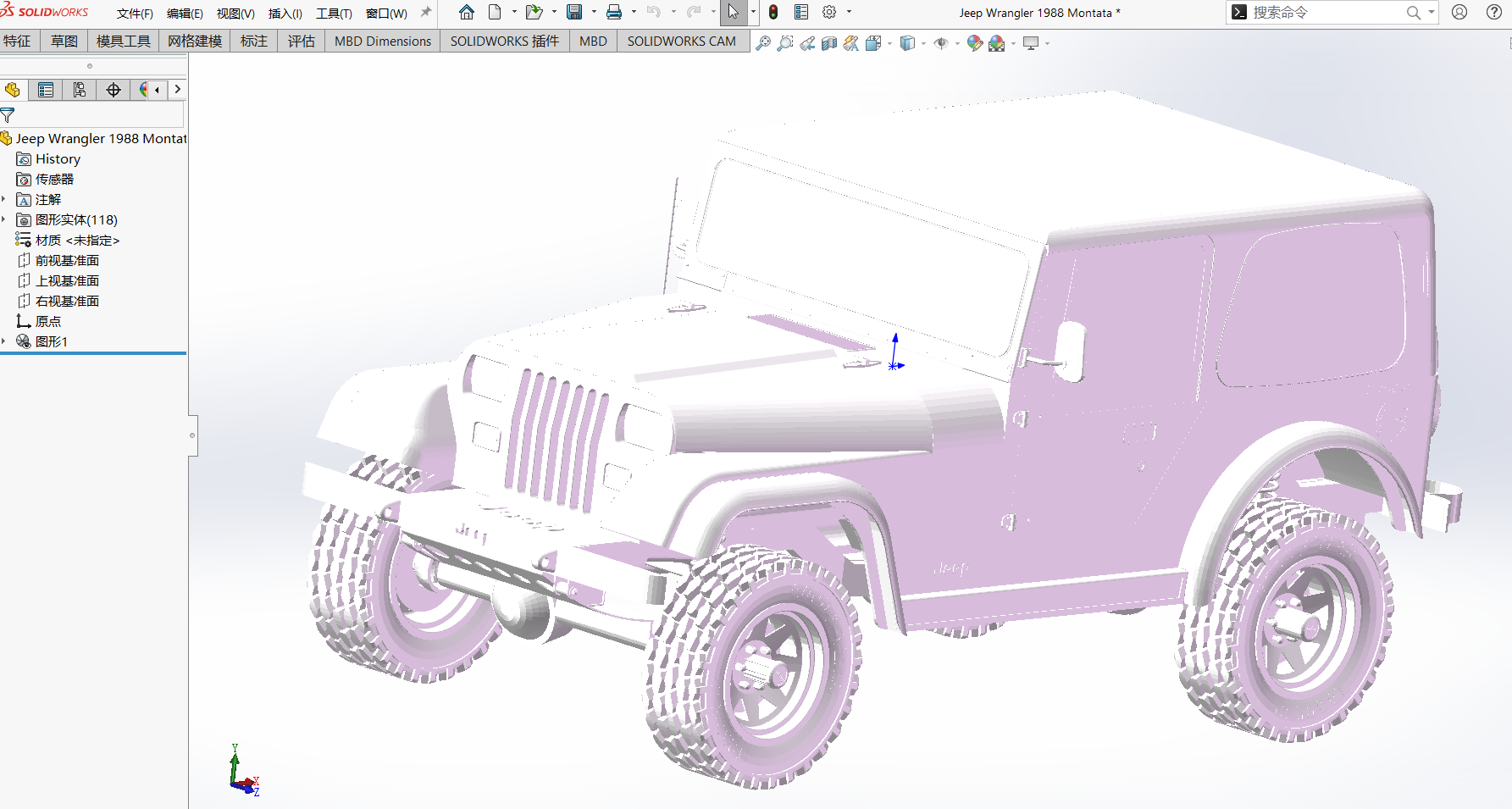Open the DimXpertManager crosshair tab
The image size is (1512, 809).
(114, 90)
